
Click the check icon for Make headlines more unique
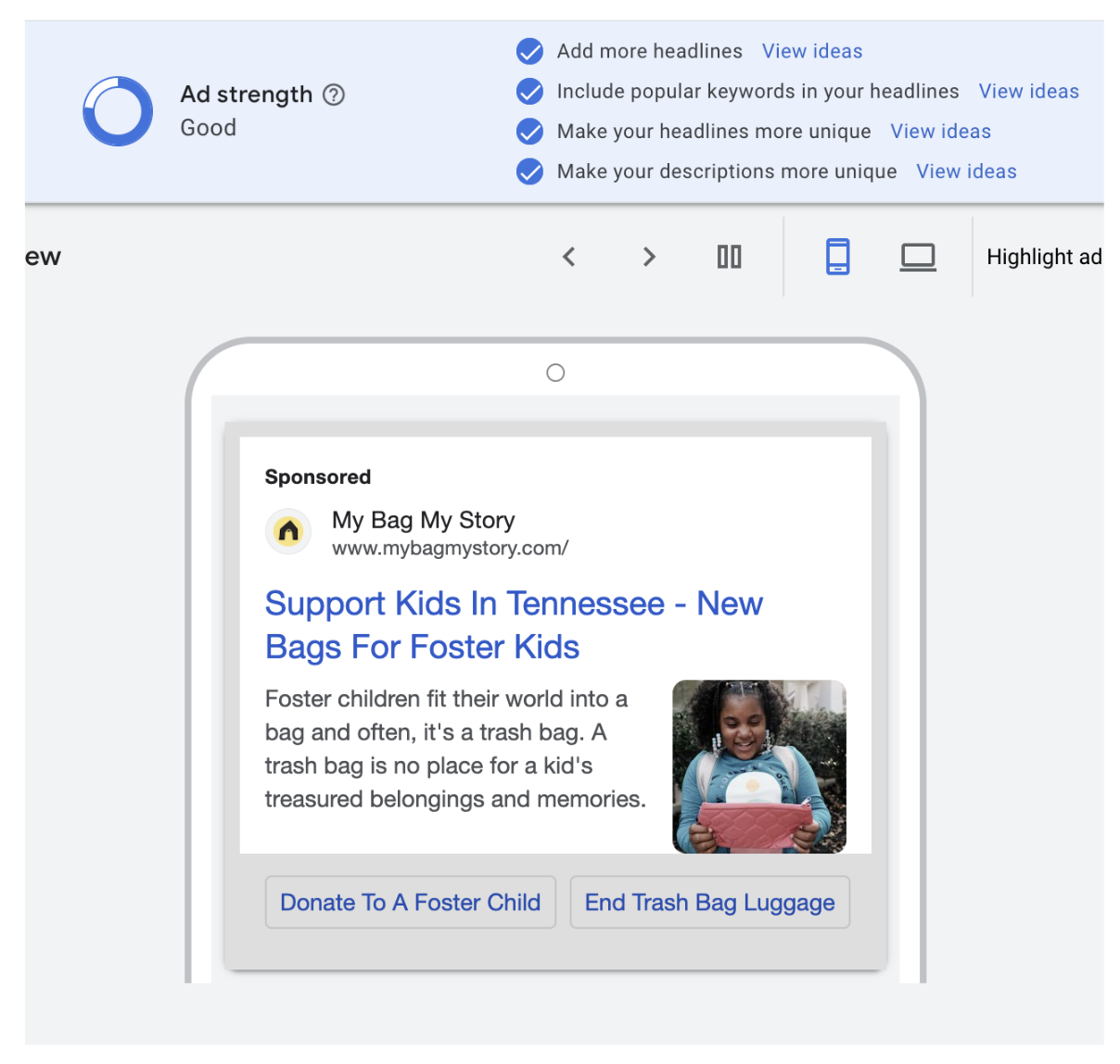click(530, 132)
